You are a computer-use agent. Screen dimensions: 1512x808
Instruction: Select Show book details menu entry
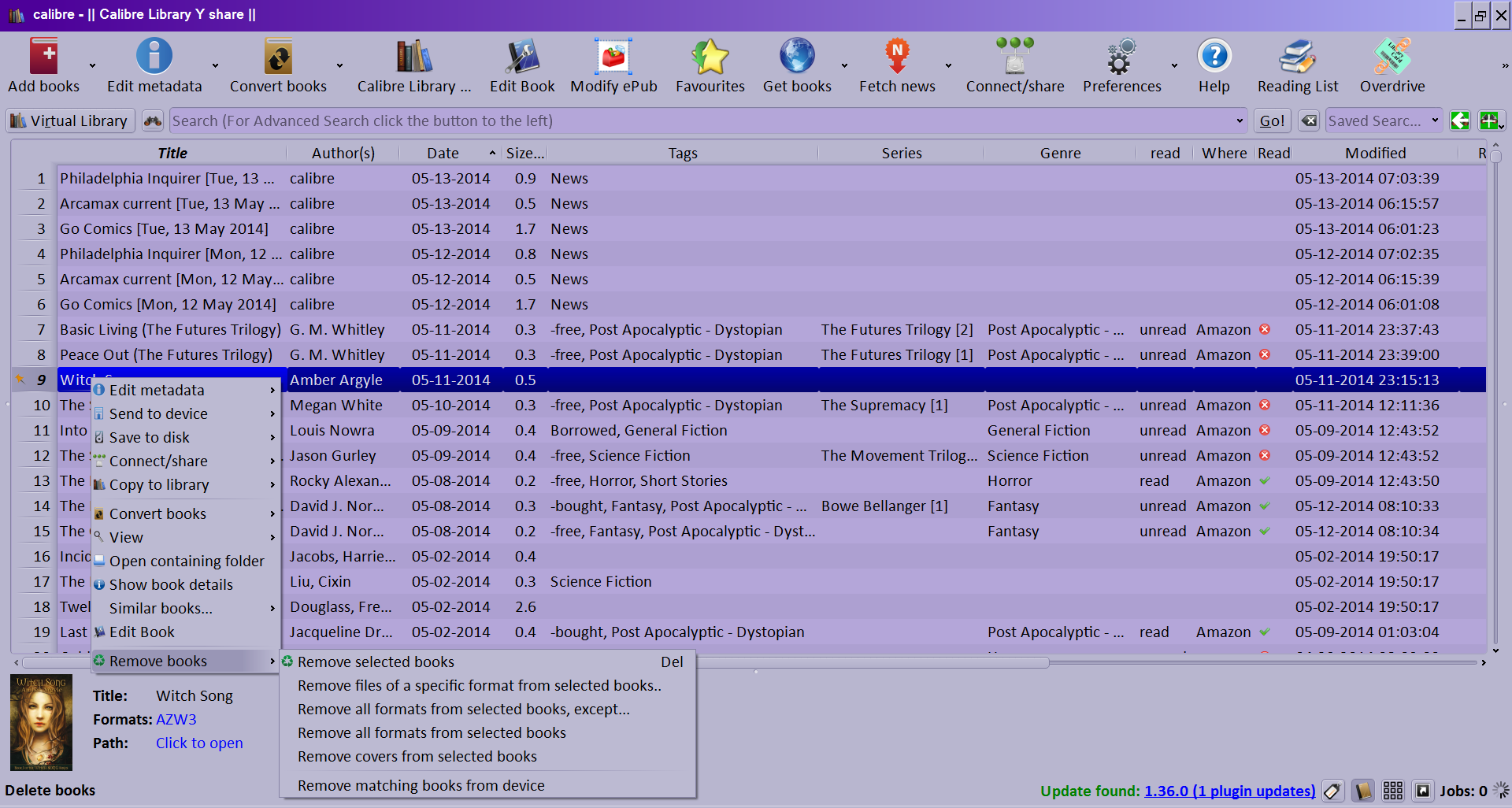click(186, 584)
